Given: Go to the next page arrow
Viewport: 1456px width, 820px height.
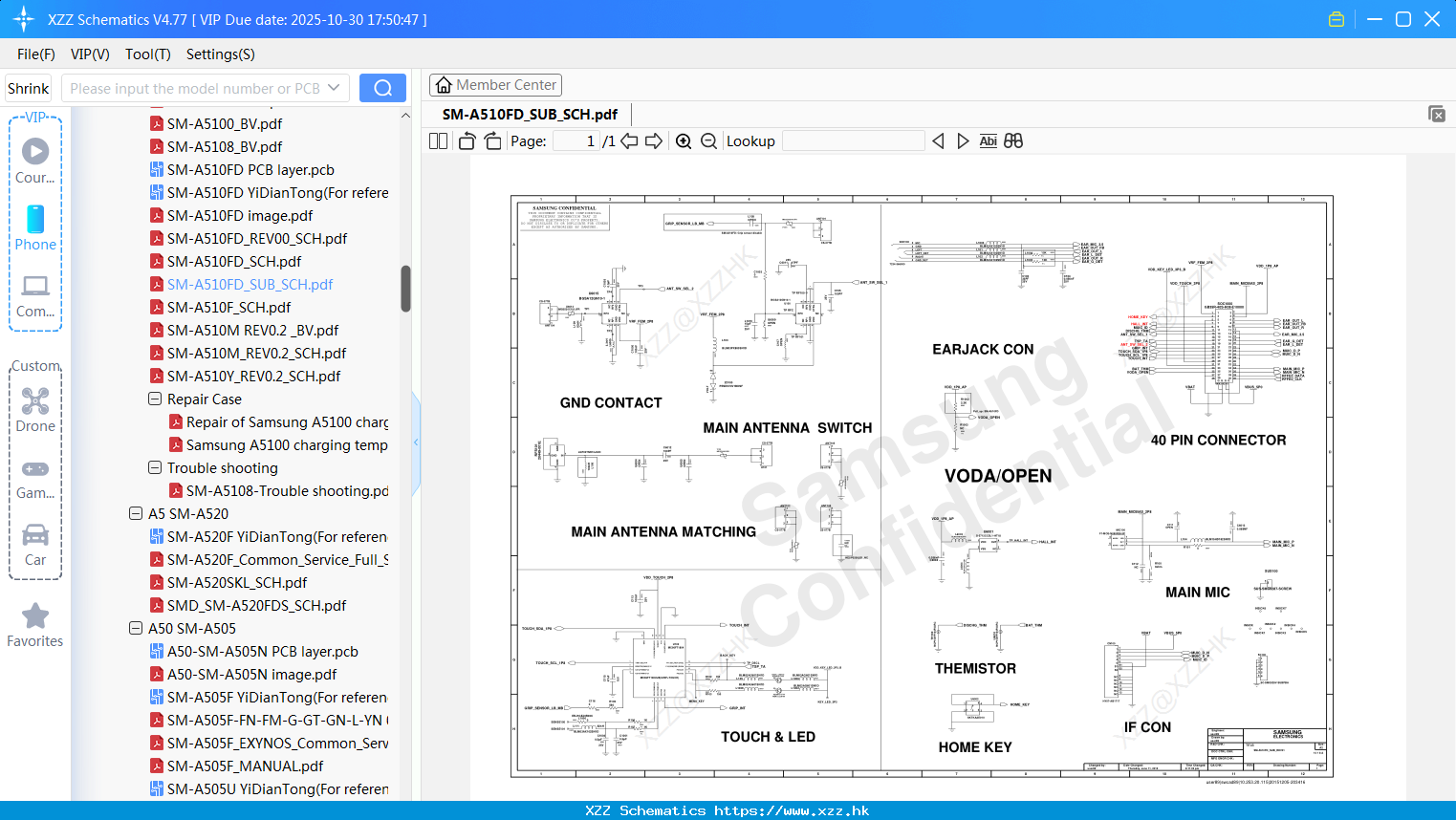Looking at the screenshot, I should click(x=654, y=140).
